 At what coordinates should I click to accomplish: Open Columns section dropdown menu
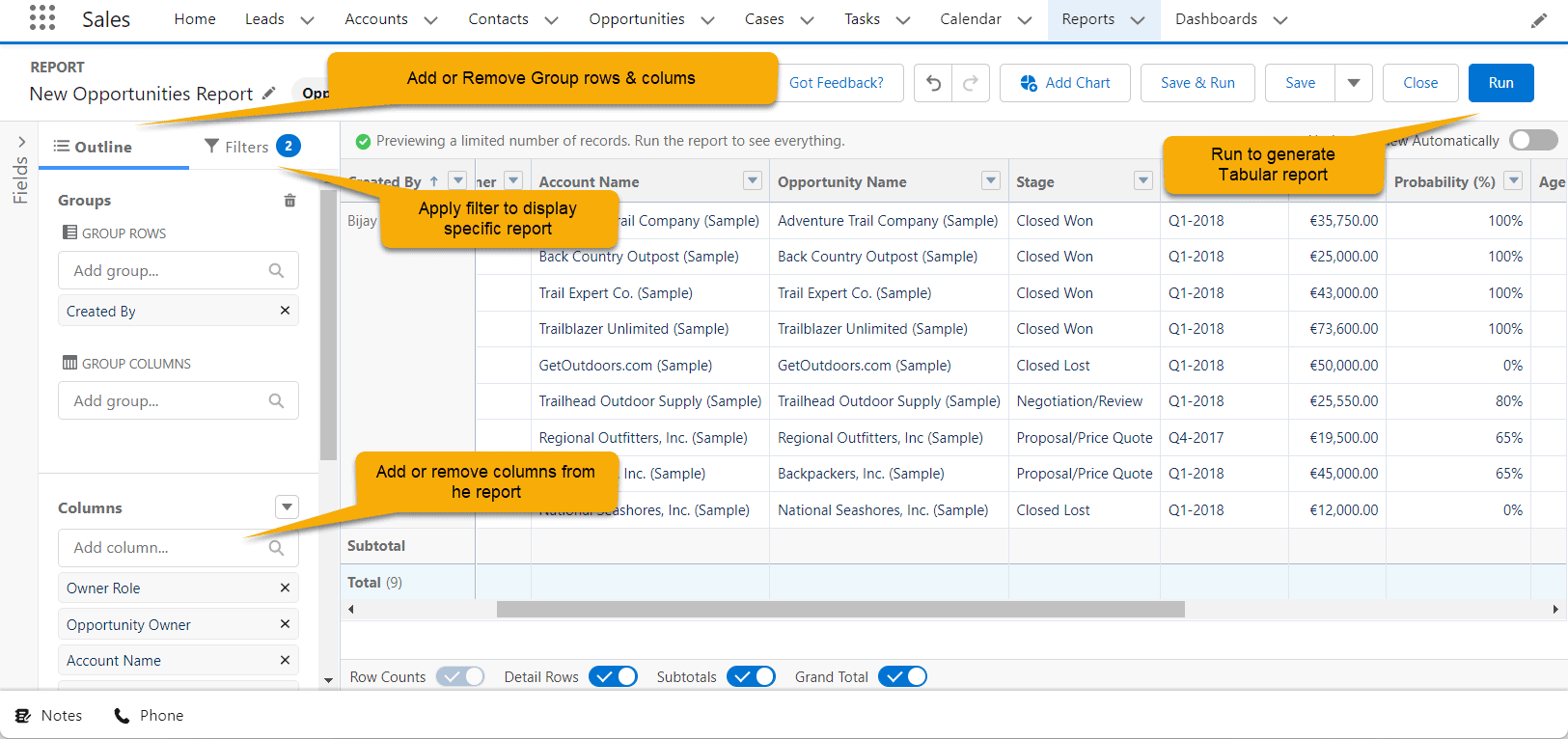pos(287,506)
